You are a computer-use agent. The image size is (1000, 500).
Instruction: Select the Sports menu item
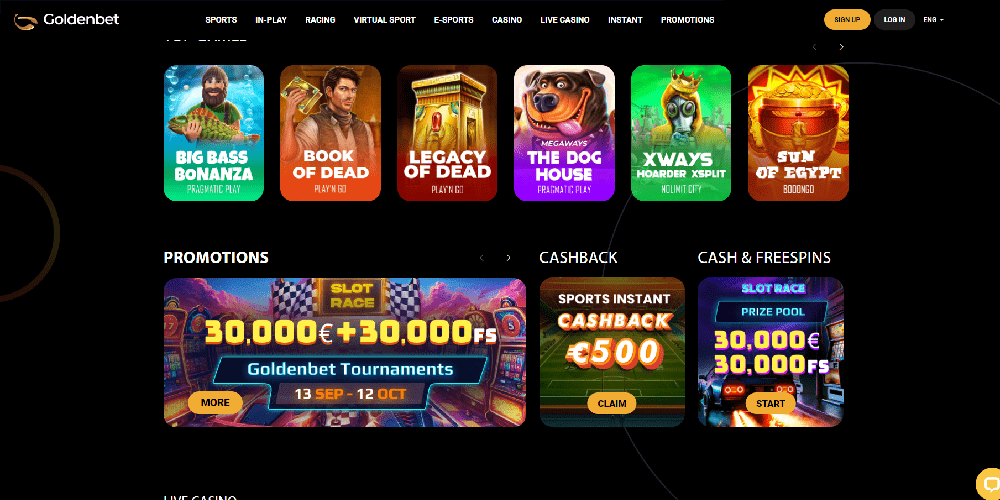(221, 20)
